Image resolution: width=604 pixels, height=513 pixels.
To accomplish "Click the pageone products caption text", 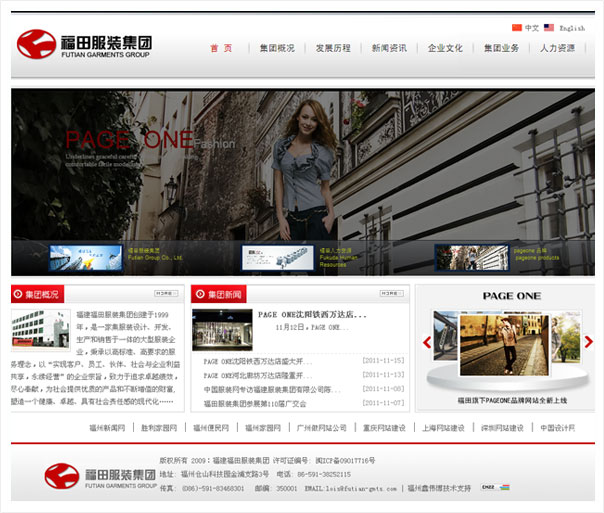I will (537, 254).
